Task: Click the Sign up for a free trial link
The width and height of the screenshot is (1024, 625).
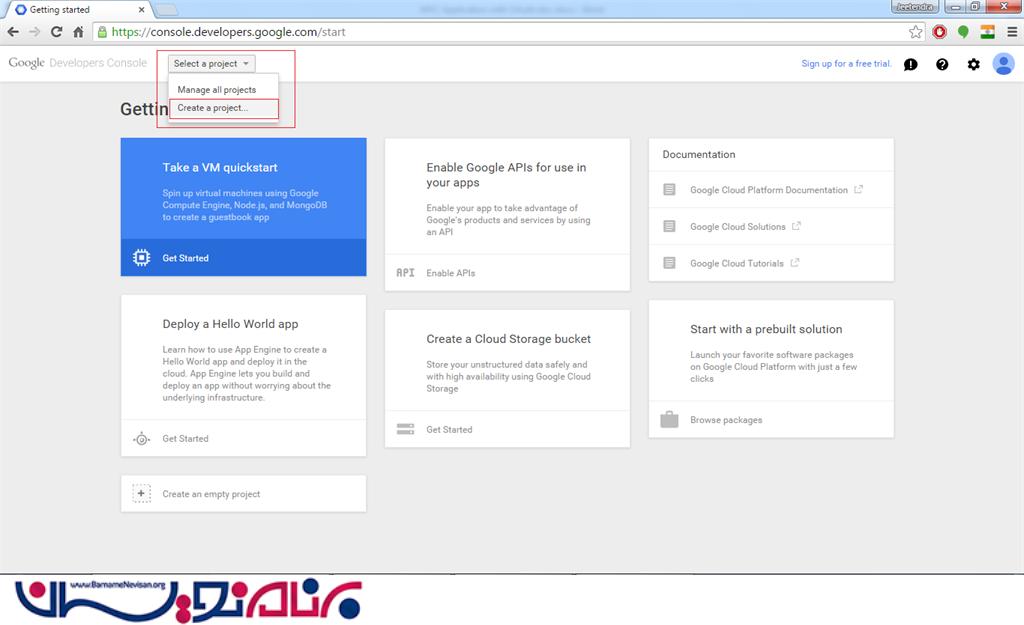Action: point(846,64)
